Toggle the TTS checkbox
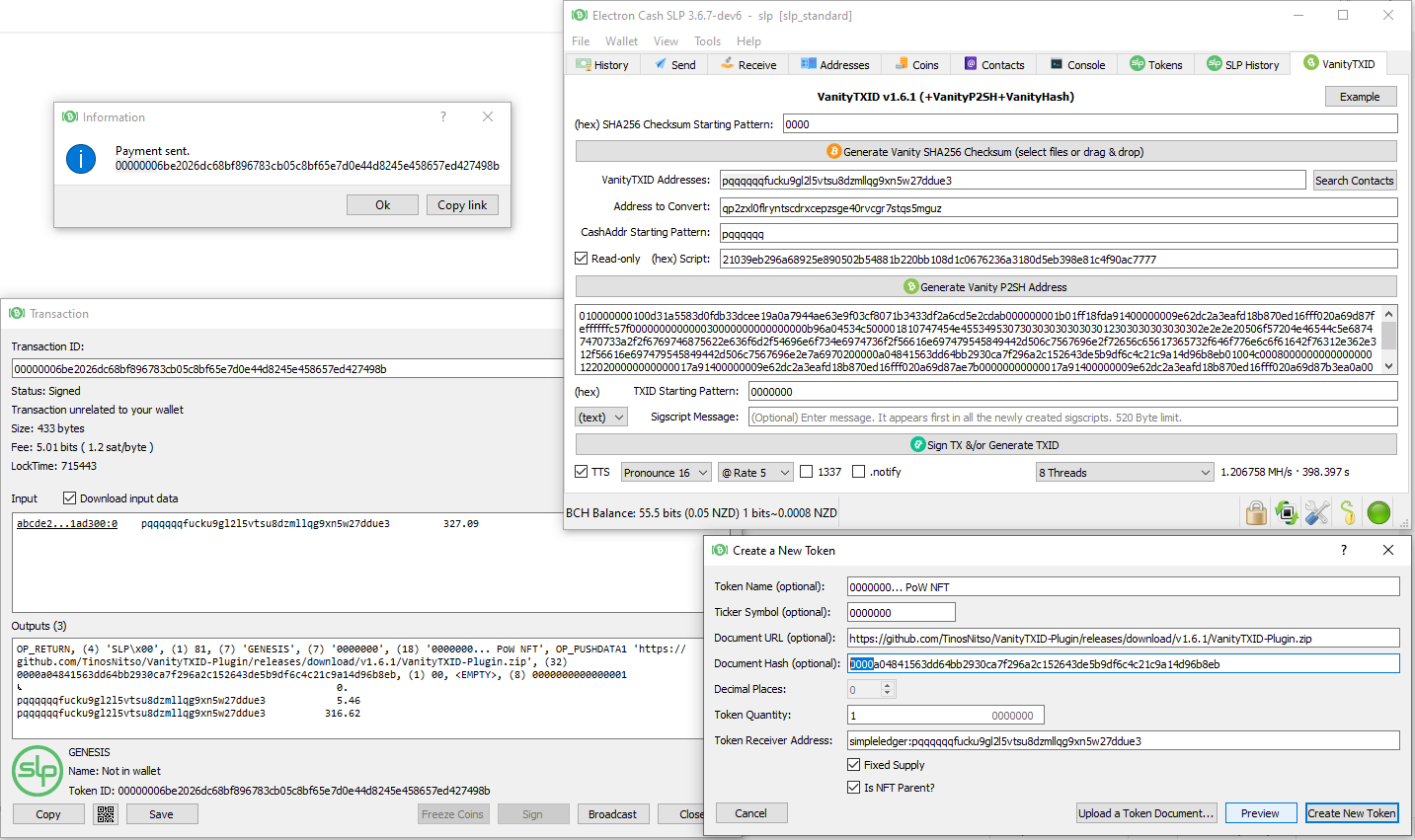 (x=582, y=471)
